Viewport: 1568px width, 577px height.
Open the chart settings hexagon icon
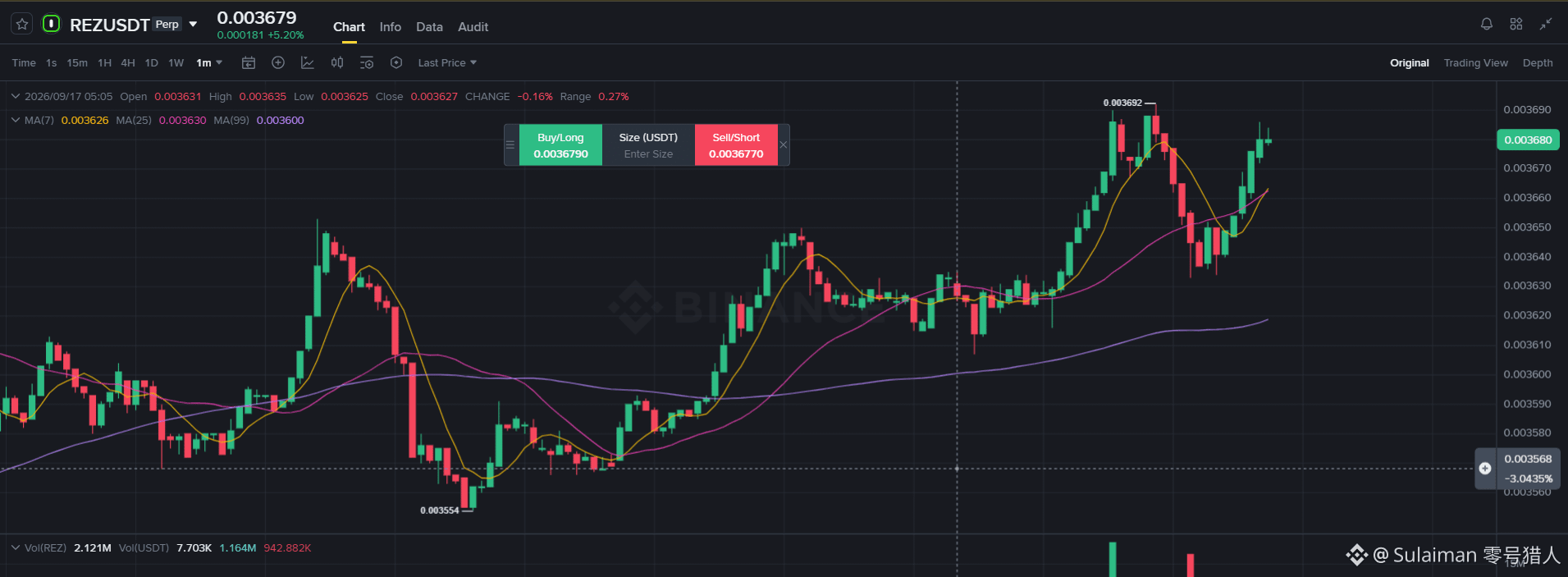tap(396, 62)
